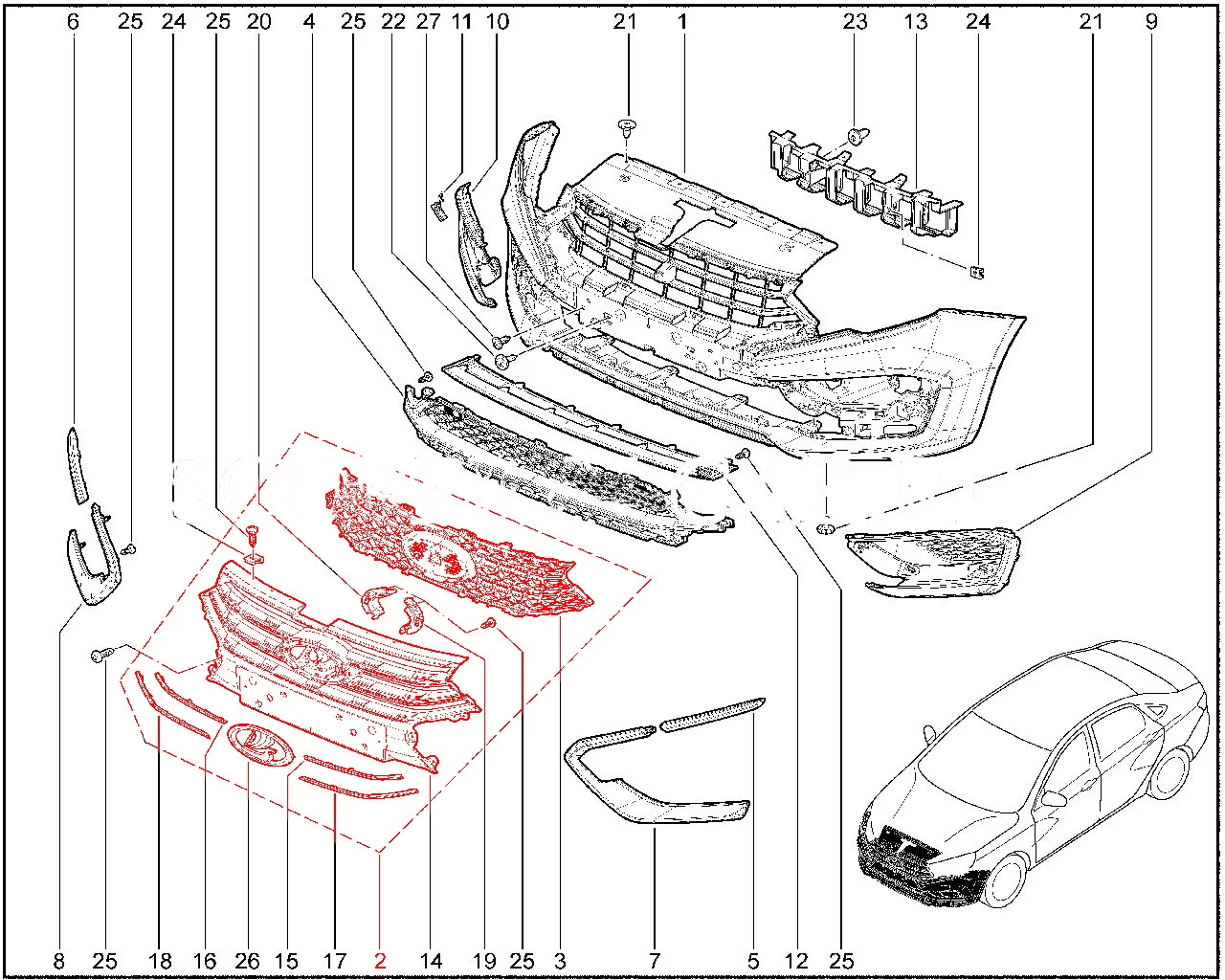This screenshot has height=980, width=1225.
Task: Click the oval Lada emblem part drawing
Action: pyautogui.click(x=256, y=744)
